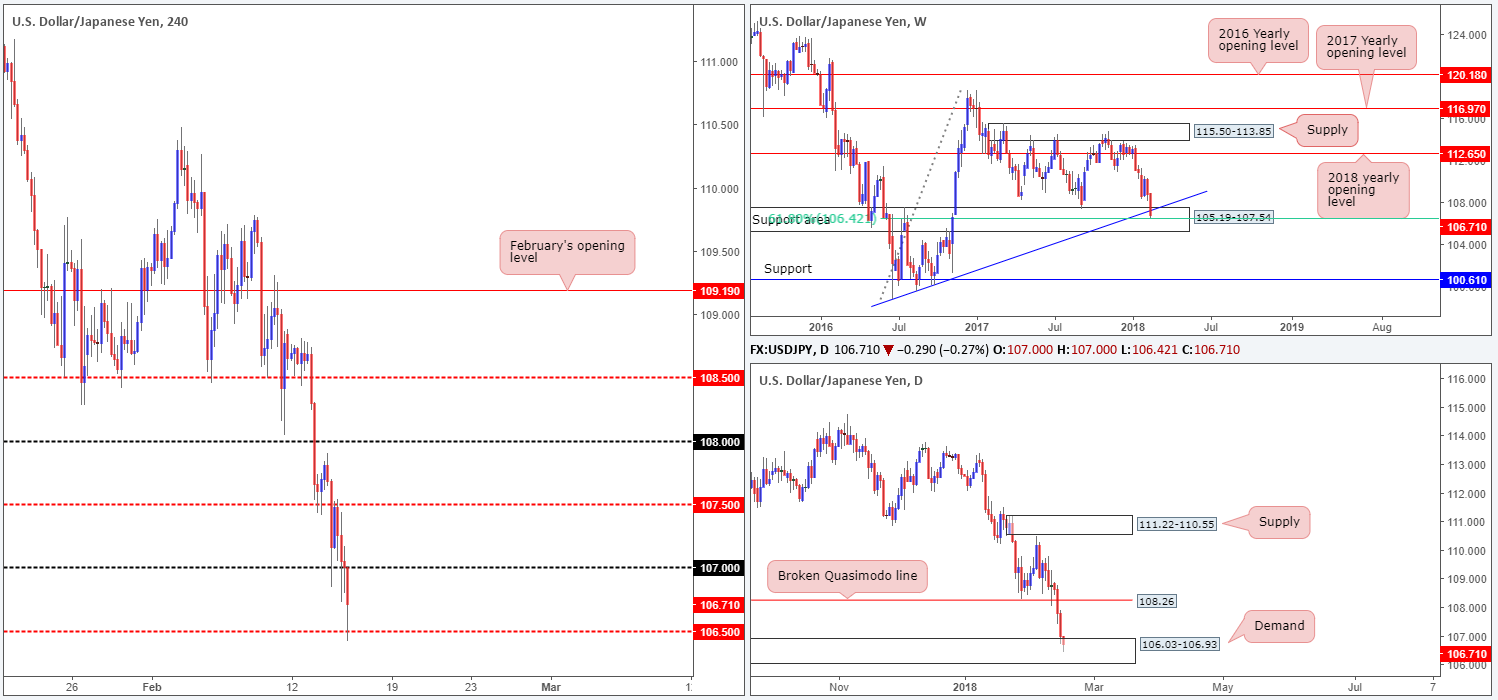The width and height of the screenshot is (1498, 700).
Task: Click the red 120.180 price tag
Action: click(x=1465, y=74)
